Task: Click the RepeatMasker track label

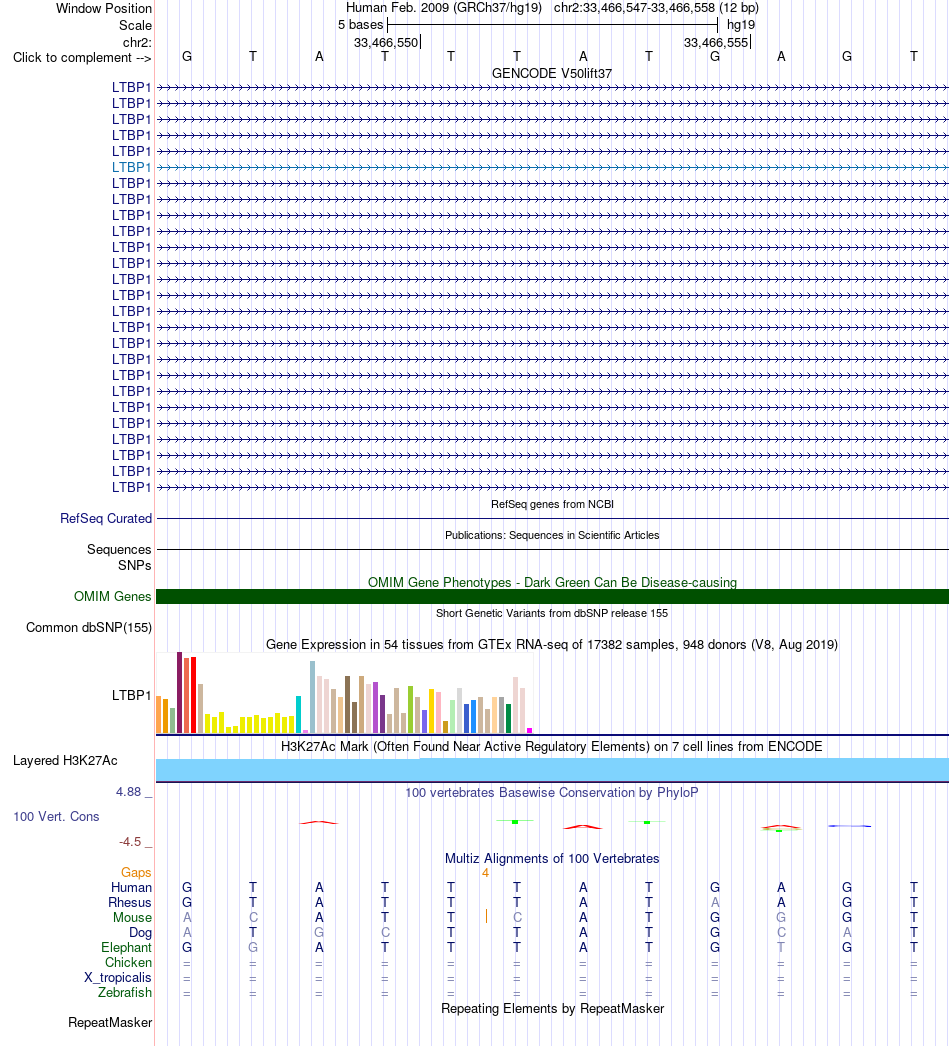Action: 110,1023
